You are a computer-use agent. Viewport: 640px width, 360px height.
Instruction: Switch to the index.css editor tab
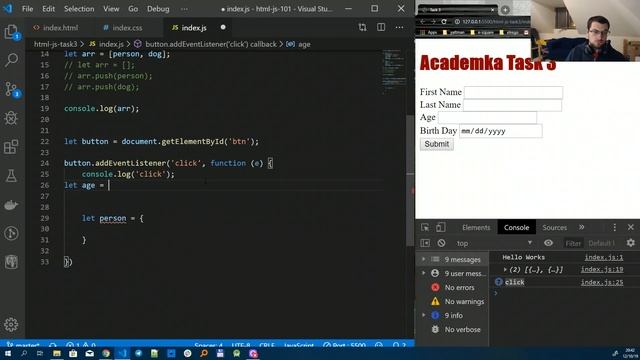pyautogui.click(x=123, y=28)
